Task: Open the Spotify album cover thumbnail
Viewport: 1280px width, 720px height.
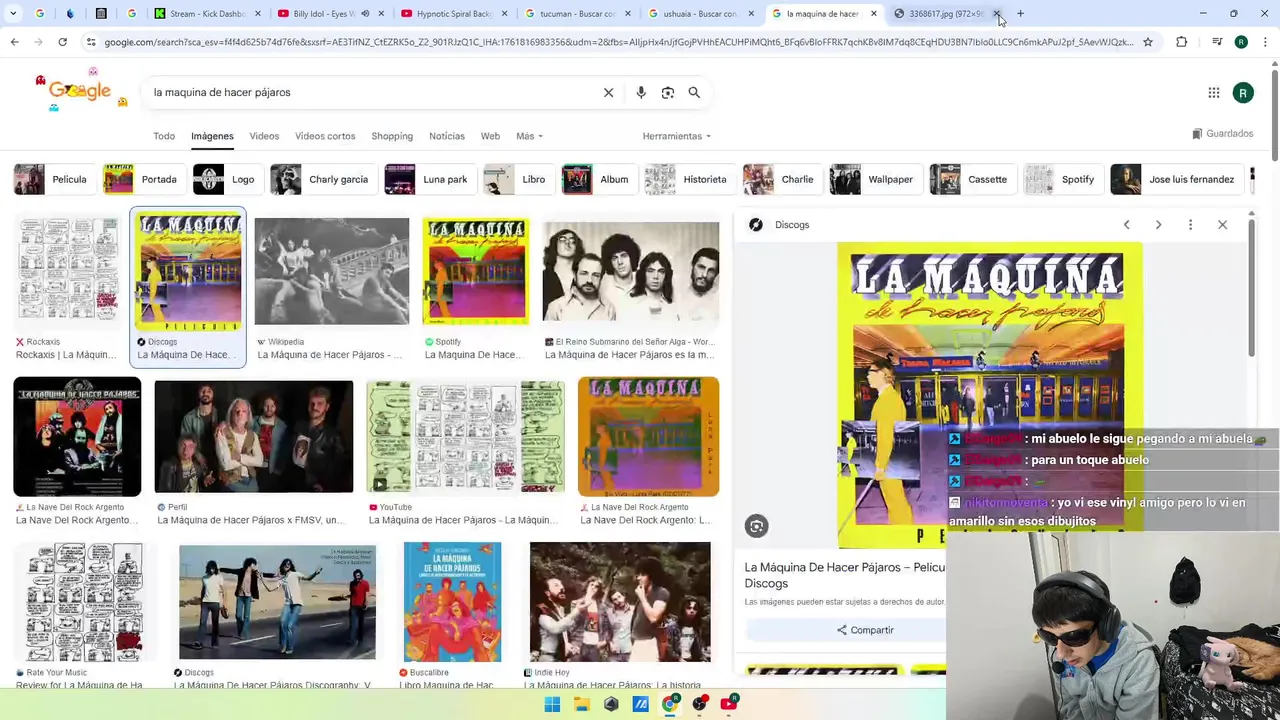Action: [x=476, y=271]
